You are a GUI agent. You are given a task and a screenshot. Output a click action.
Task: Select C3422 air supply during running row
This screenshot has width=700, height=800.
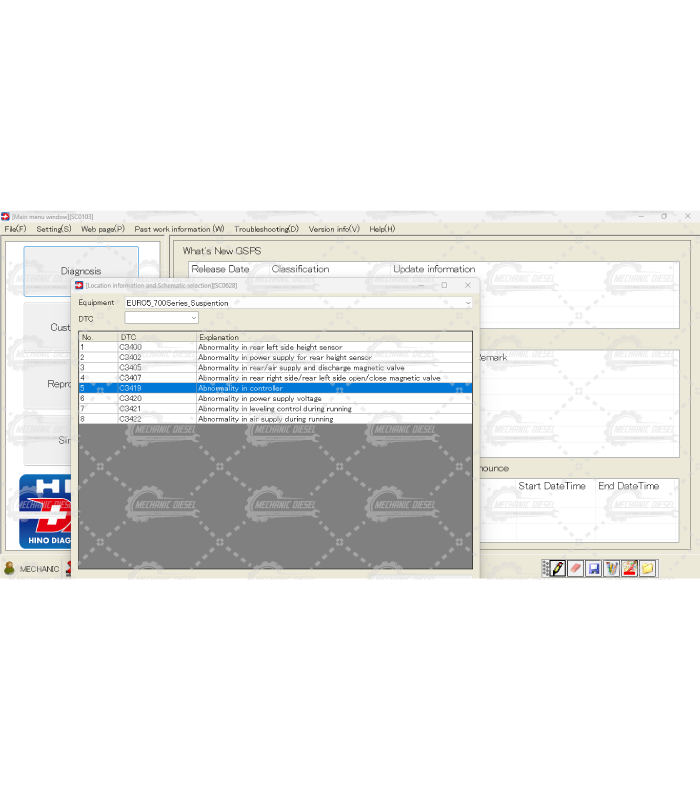tap(270, 419)
